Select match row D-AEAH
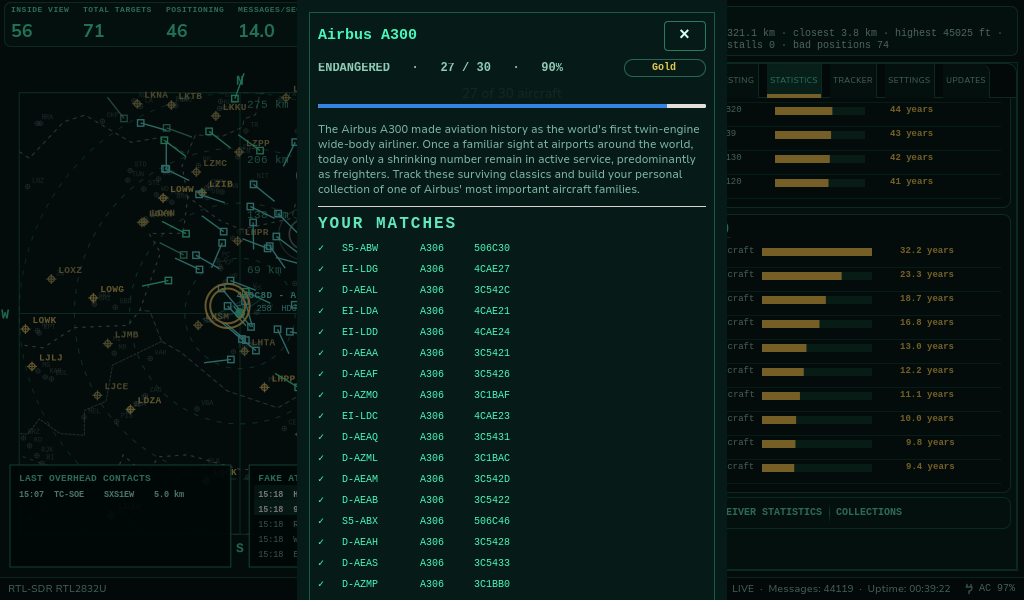The height and width of the screenshot is (600, 1024). [x=511, y=542]
